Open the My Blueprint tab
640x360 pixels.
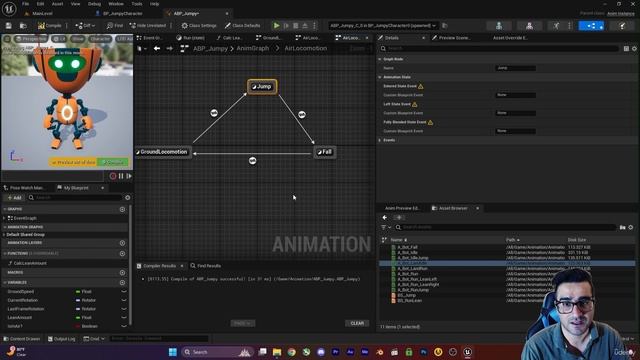76,188
